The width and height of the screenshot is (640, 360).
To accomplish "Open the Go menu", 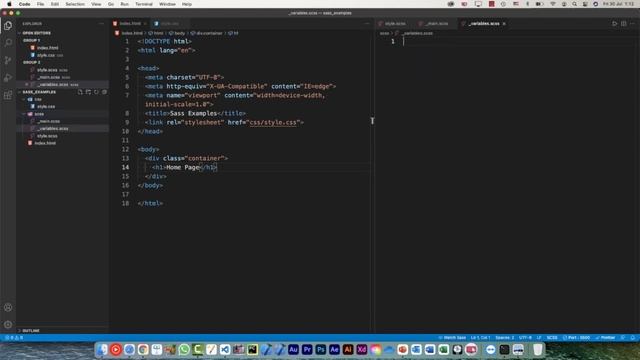I will [x=111, y=4].
